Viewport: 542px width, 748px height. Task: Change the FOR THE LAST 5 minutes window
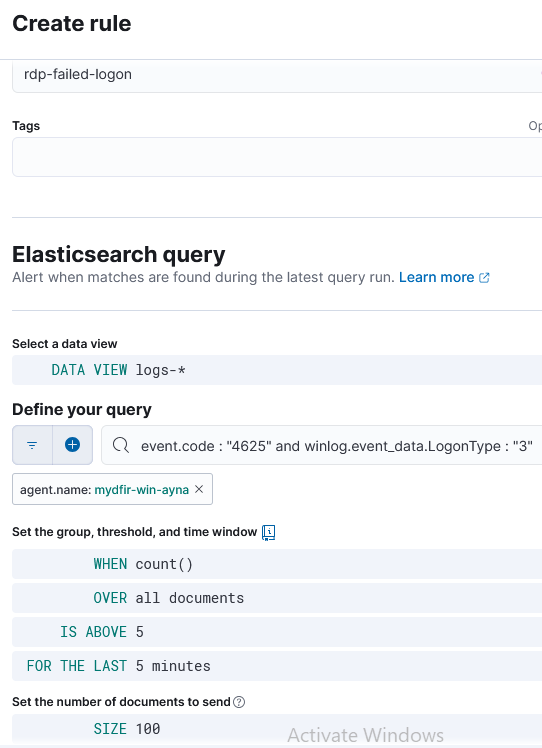click(x=277, y=665)
